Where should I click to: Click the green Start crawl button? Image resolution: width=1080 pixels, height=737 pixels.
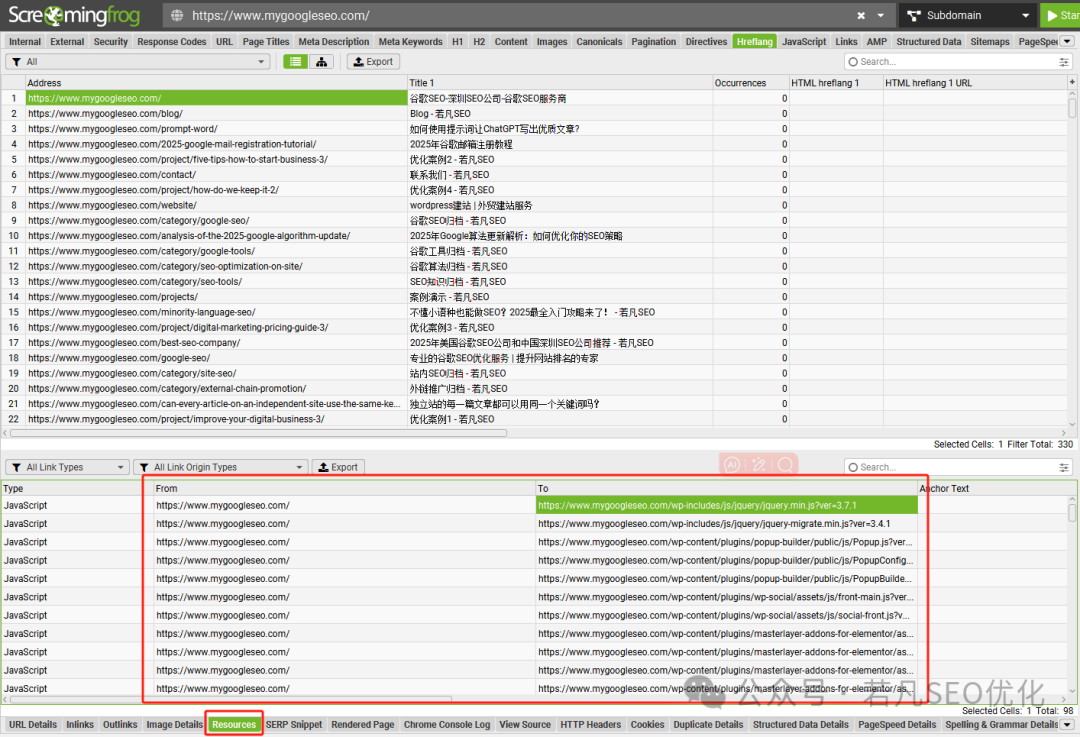pyautogui.click(x=1061, y=15)
